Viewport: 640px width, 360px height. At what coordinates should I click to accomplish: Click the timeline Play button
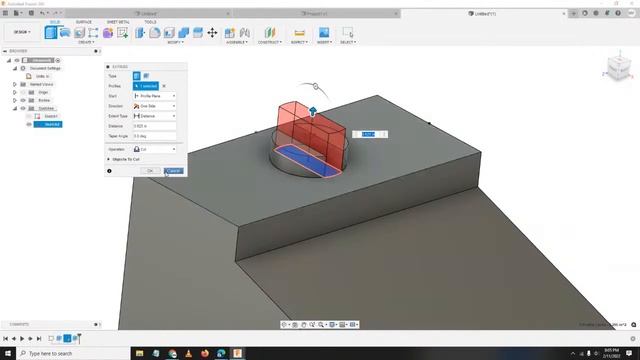pos(22,338)
